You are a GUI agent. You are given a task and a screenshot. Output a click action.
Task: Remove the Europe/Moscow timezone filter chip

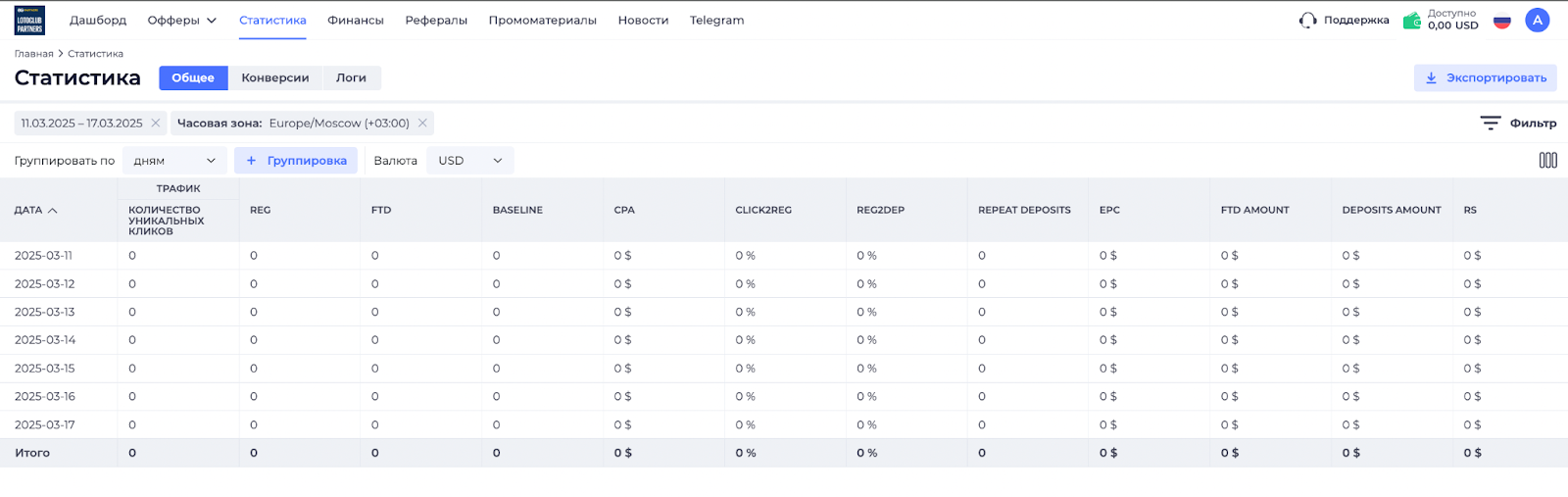(422, 124)
